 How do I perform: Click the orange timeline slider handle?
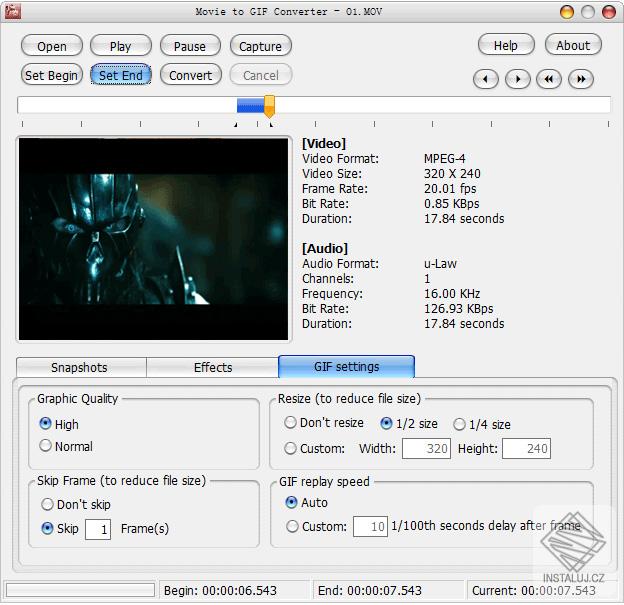[269, 106]
